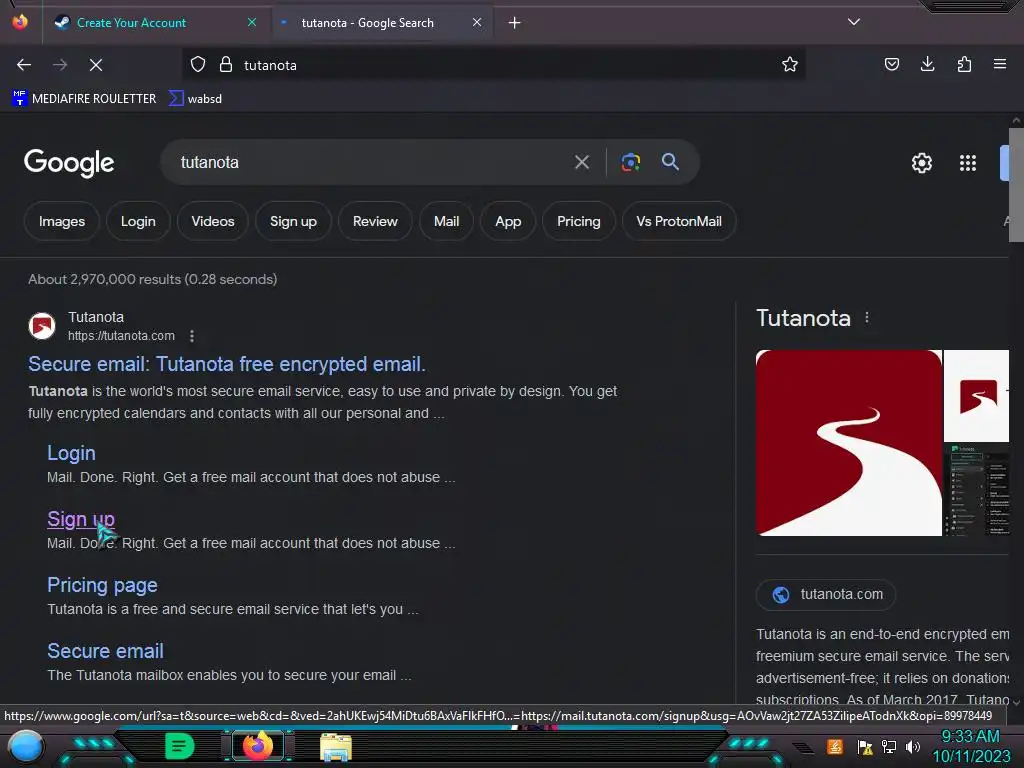The width and height of the screenshot is (1024, 768).
Task: Select the Pricing filter chip
Action: pyautogui.click(x=579, y=221)
